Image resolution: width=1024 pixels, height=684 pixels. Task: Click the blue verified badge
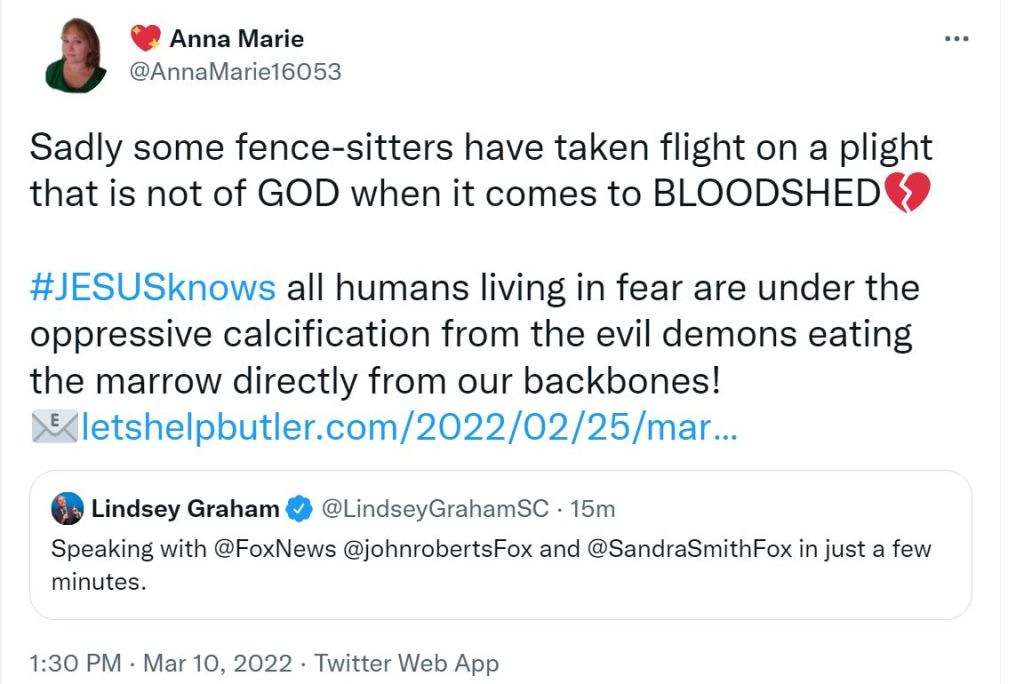299,509
